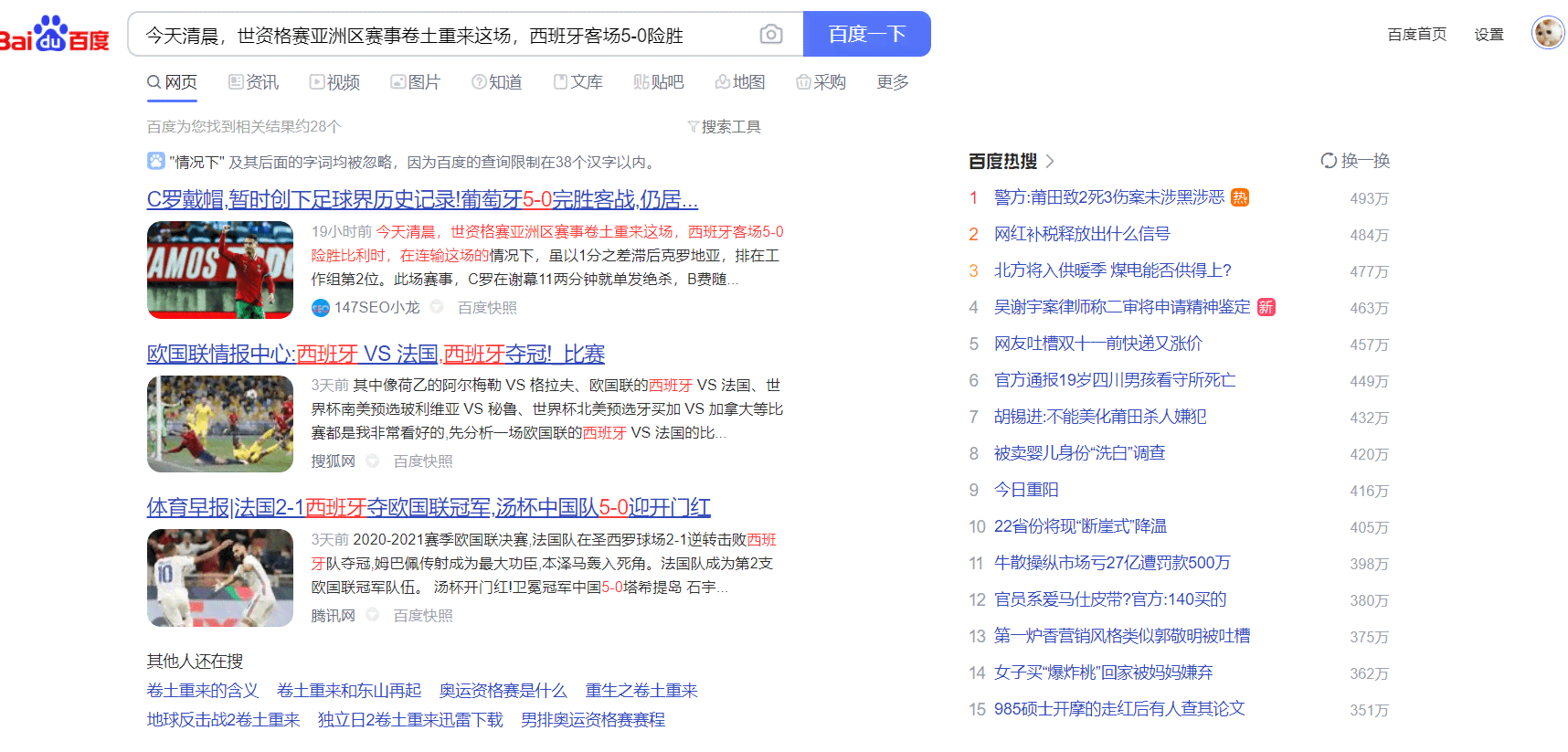Open hot search '被卖婴儿身份"洗白"调查'
The height and width of the screenshot is (752, 1568).
pos(1080,453)
